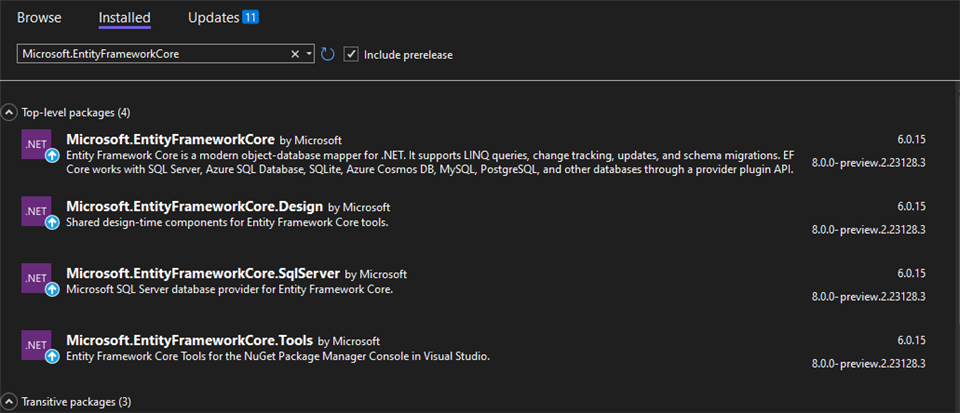Click the 8.0.0-preview version of Tools package

coord(868,363)
